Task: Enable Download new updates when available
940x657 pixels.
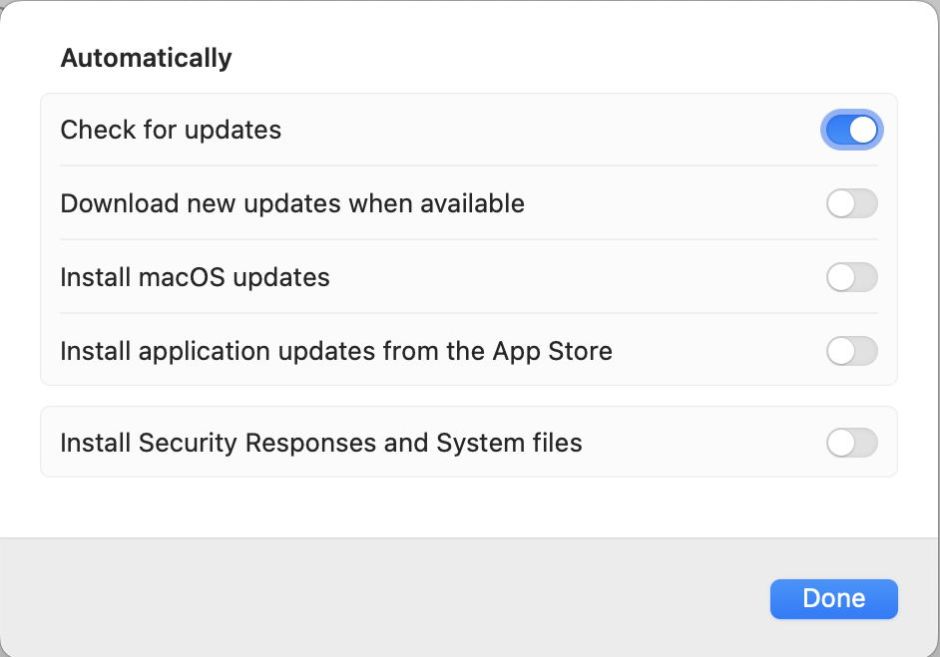Action: tap(852, 203)
